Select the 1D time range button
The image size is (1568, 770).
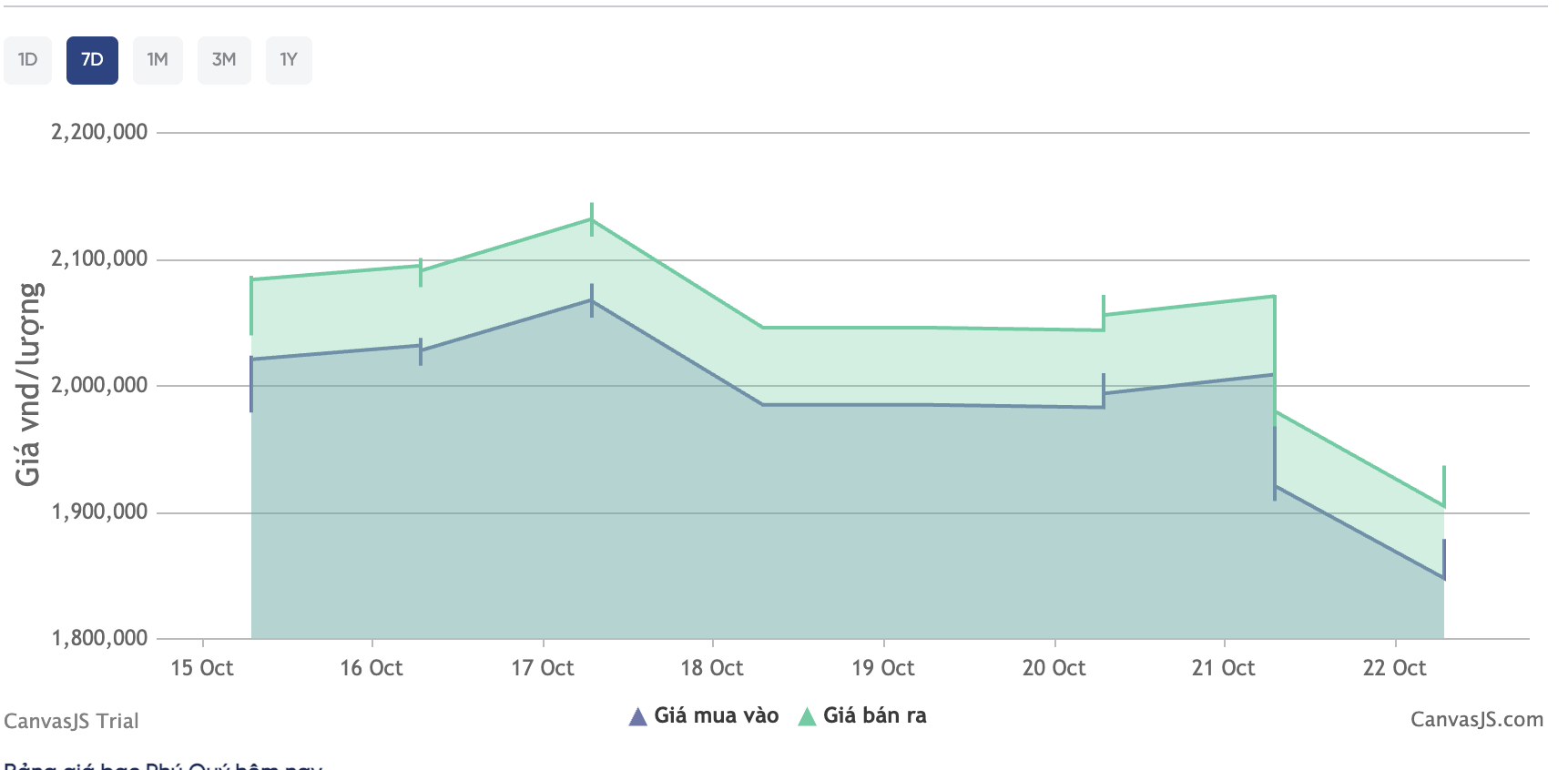[x=27, y=60]
